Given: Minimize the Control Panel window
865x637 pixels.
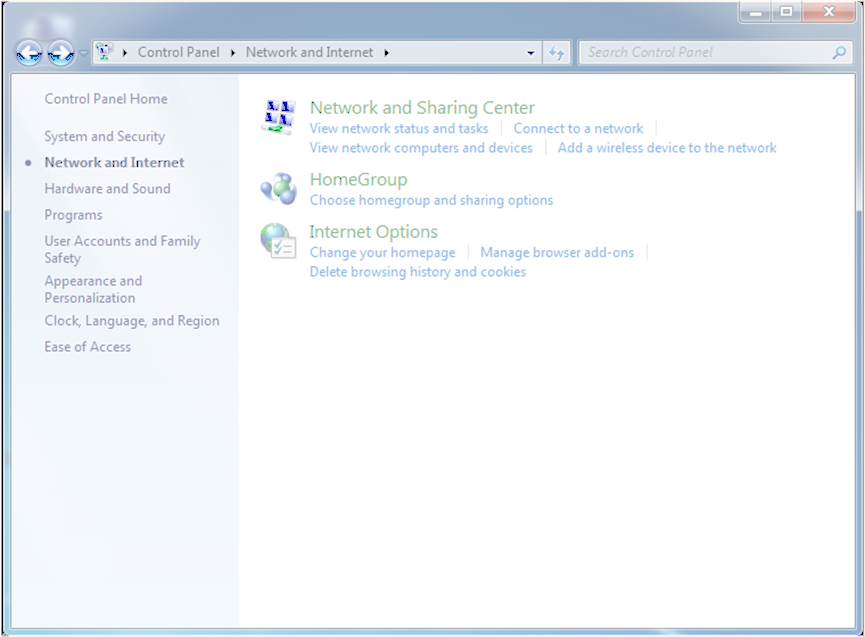Looking at the screenshot, I should pyautogui.click(x=756, y=12).
